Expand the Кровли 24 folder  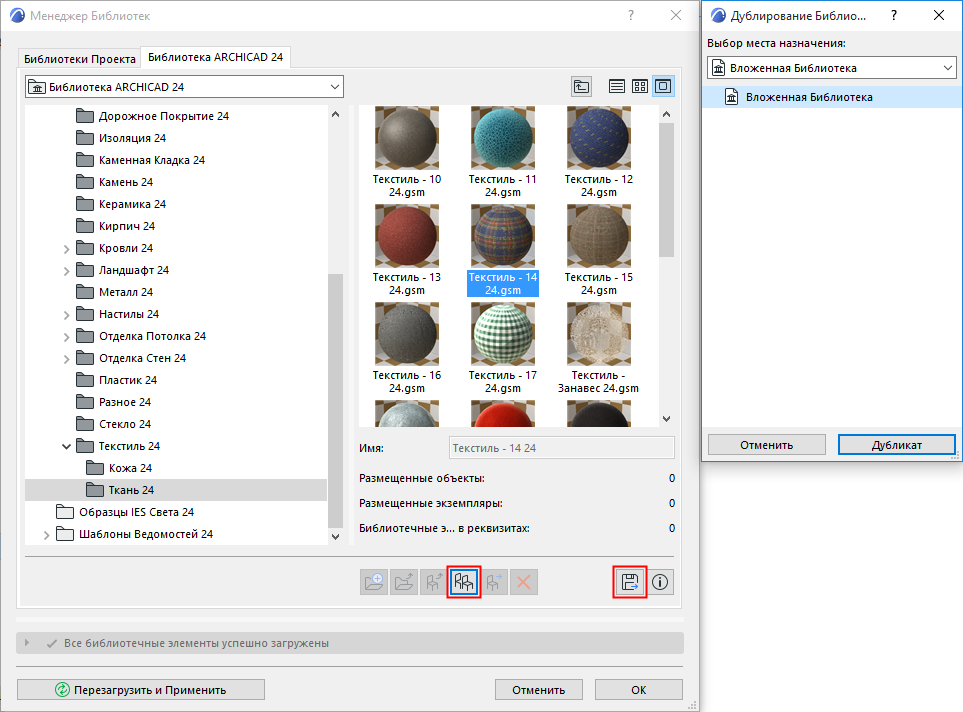pos(66,249)
